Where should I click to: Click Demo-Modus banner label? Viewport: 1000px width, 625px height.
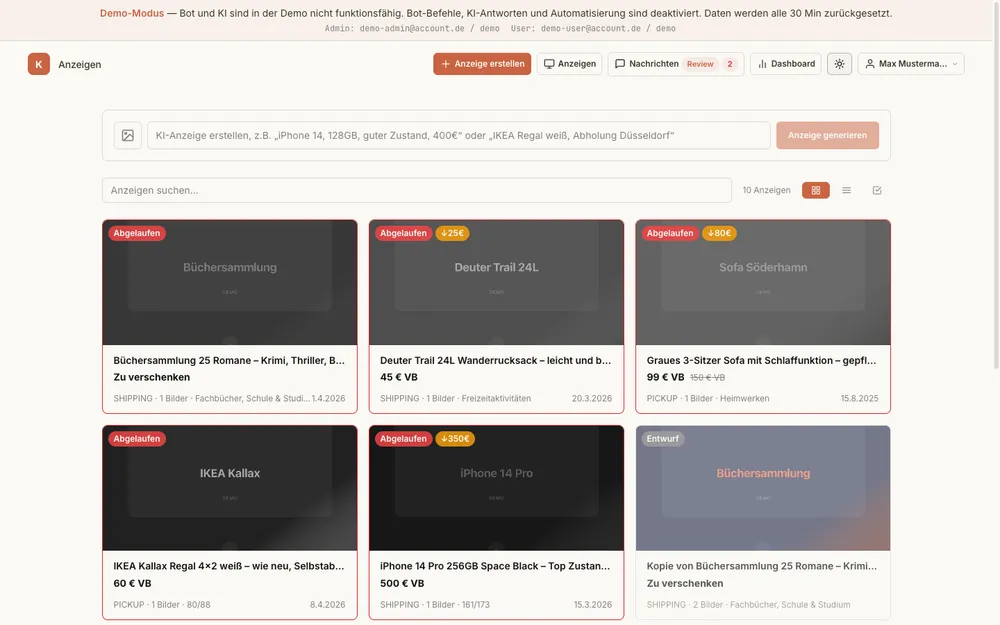pyautogui.click(x=131, y=13)
